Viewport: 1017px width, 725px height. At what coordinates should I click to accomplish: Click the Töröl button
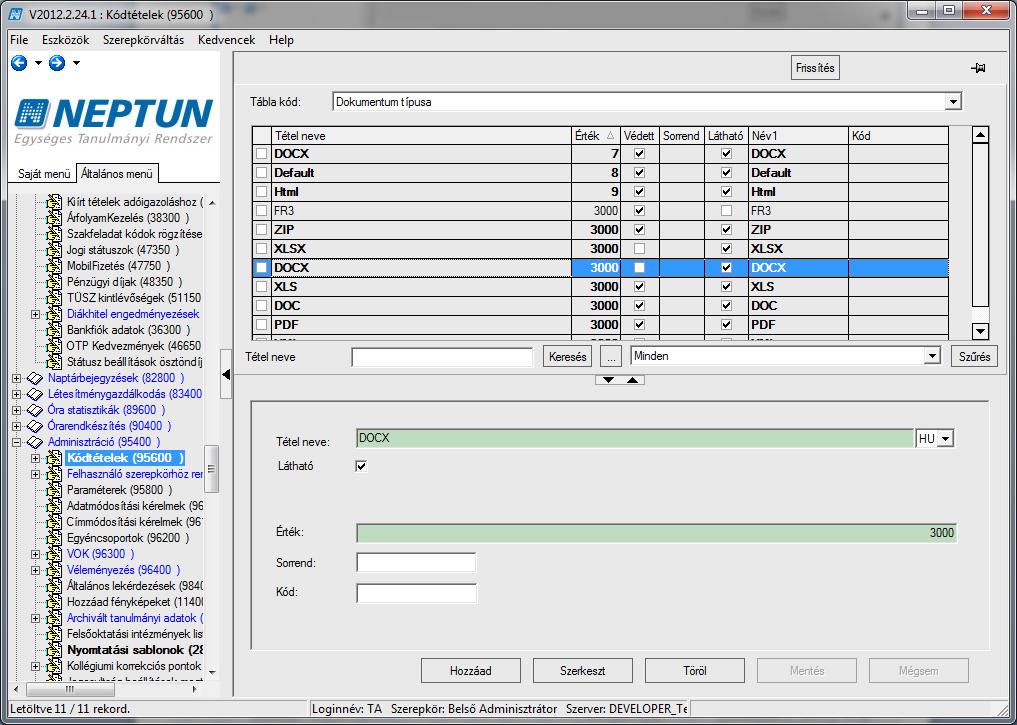[695, 671]
